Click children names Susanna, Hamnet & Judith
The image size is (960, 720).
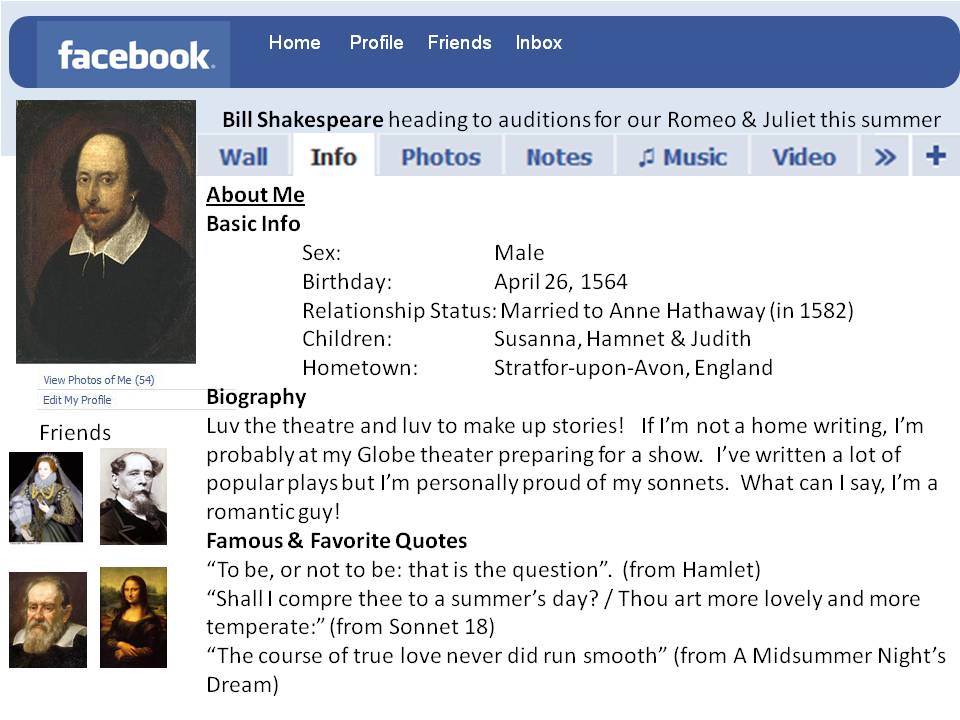click(623, 339)
